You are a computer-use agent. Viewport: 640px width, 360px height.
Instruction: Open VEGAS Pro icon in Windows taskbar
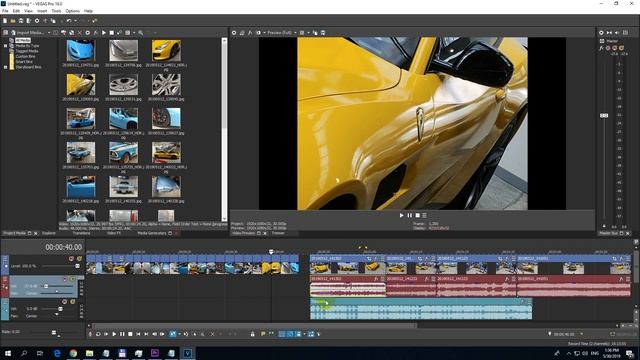[x=187, y=353]
